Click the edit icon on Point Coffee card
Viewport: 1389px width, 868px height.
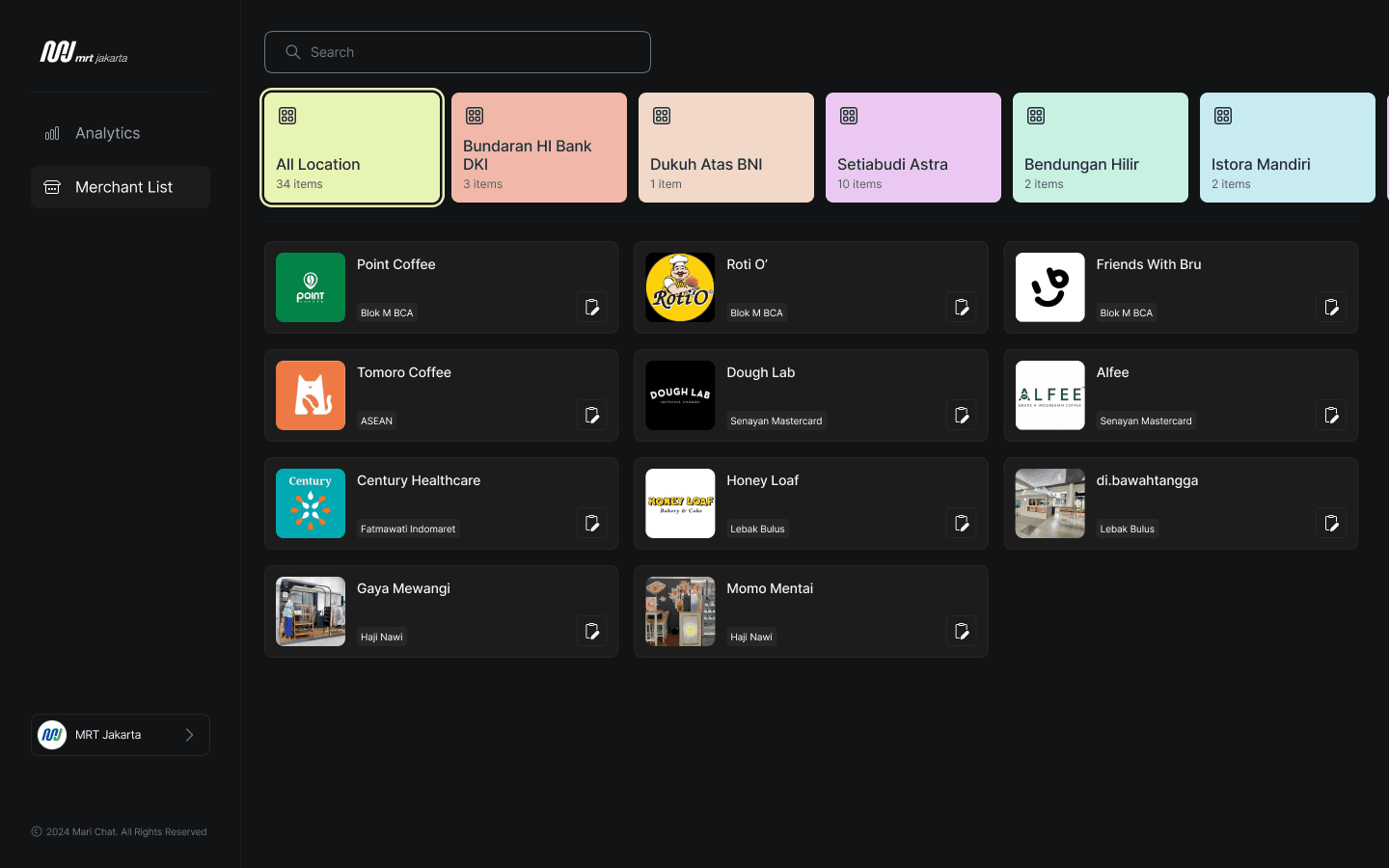click(591, 307)
